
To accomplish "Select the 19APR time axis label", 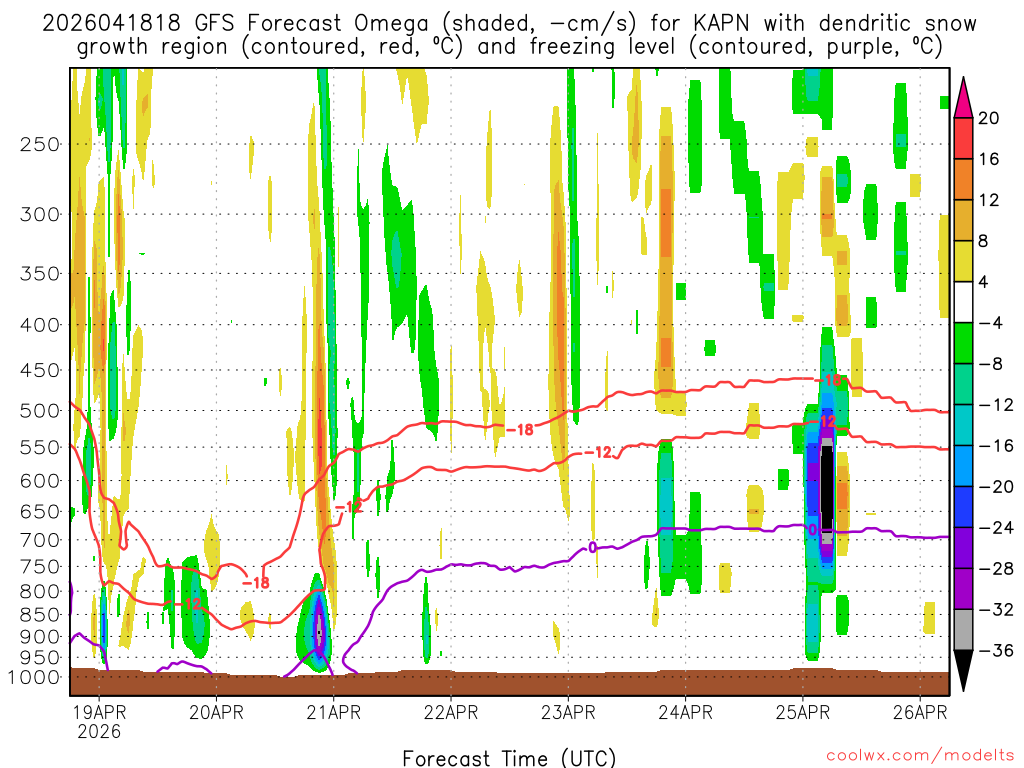I will click(x=99, y=712).
